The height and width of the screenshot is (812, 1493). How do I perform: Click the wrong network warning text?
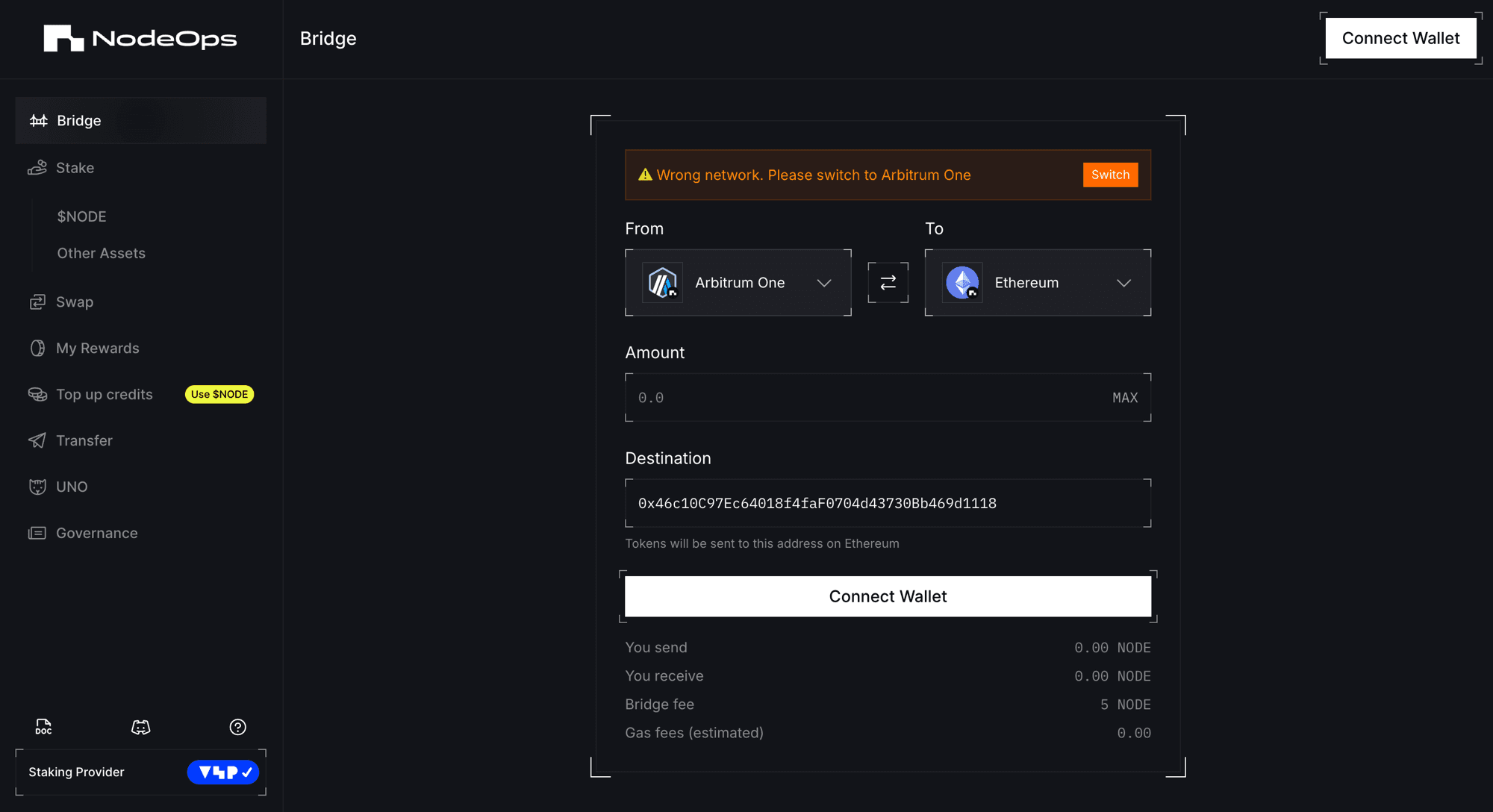814,175
